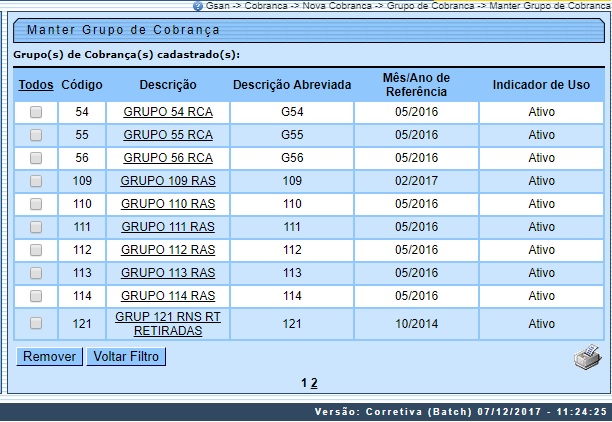Open the GRUPO 55 RCA link
Screen dimensions: 612x422
(168, 135)
